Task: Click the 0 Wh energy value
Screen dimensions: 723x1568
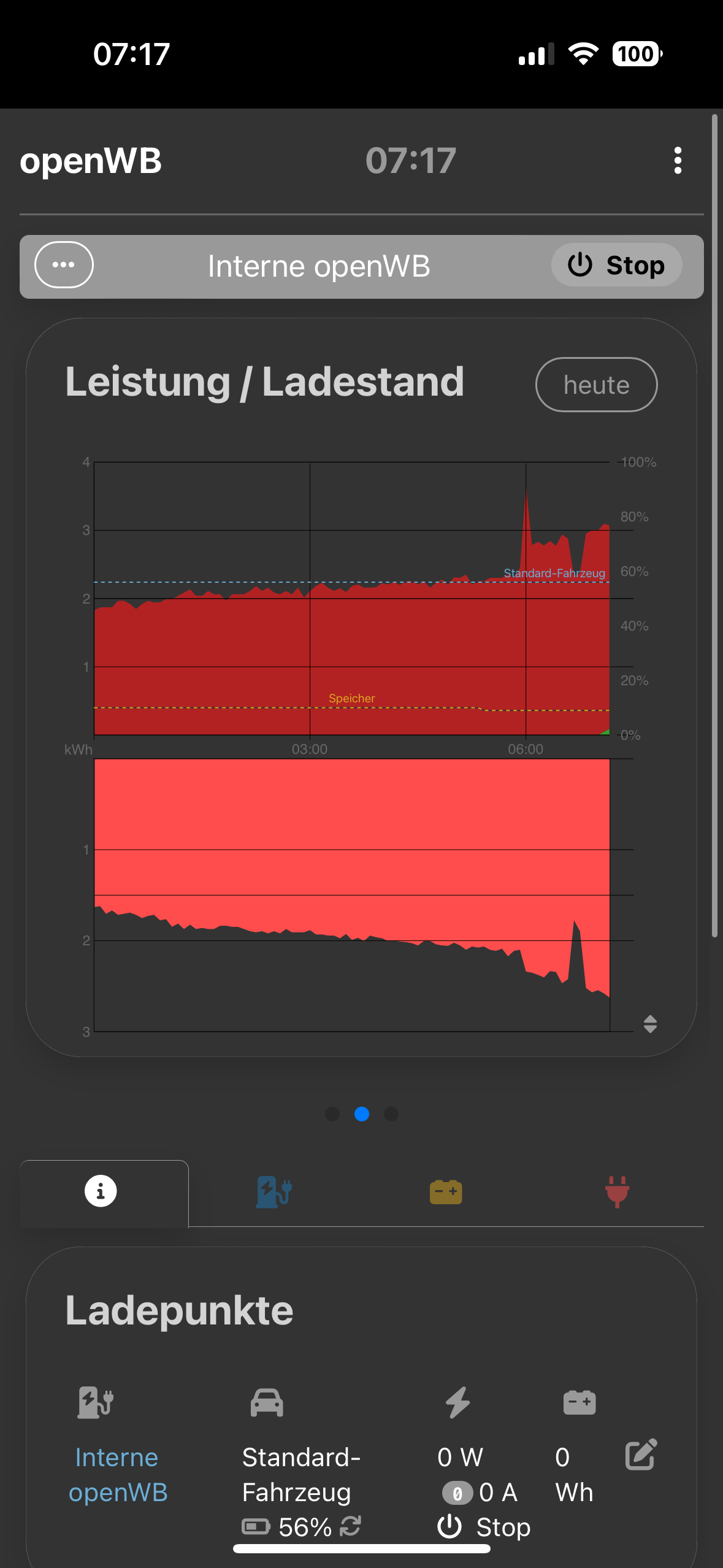Action: (574, 1475)
